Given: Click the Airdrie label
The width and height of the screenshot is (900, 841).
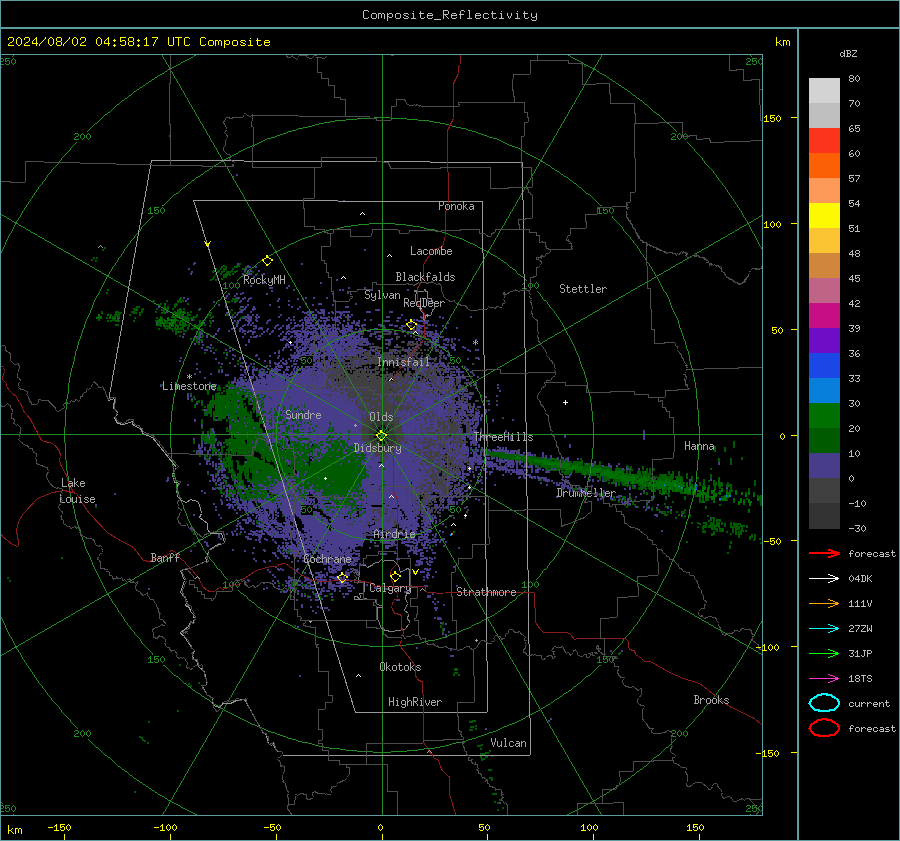Looking at the screenshot, I should pos(394,534).
